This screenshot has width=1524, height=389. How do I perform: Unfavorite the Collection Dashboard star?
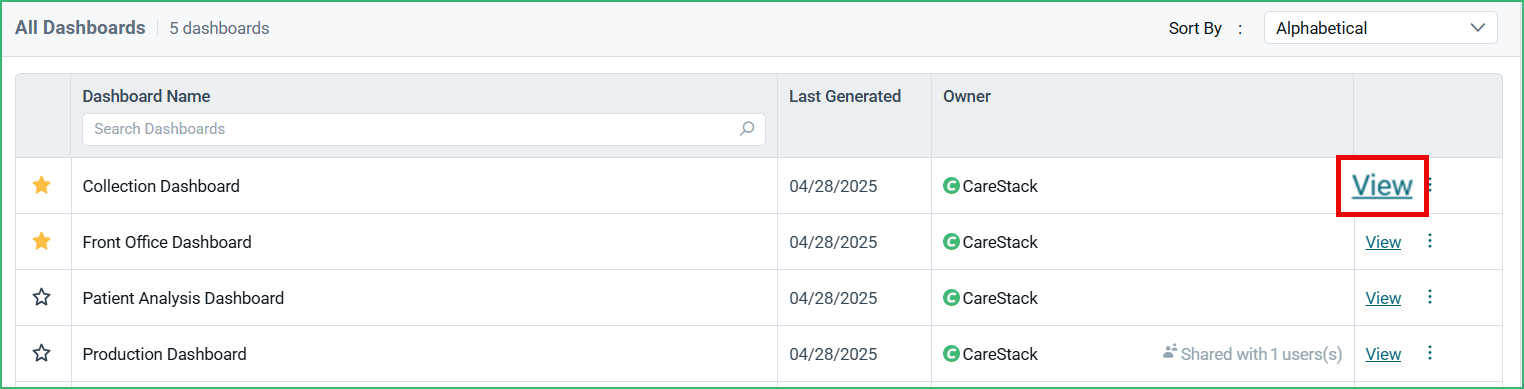41,185
